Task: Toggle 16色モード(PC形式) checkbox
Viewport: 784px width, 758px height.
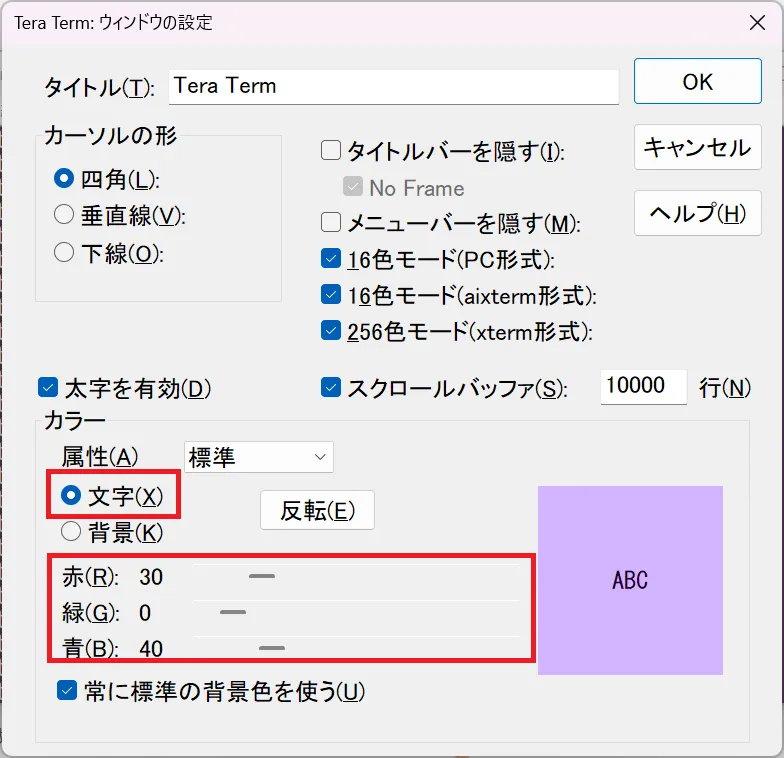Action: 330,258
